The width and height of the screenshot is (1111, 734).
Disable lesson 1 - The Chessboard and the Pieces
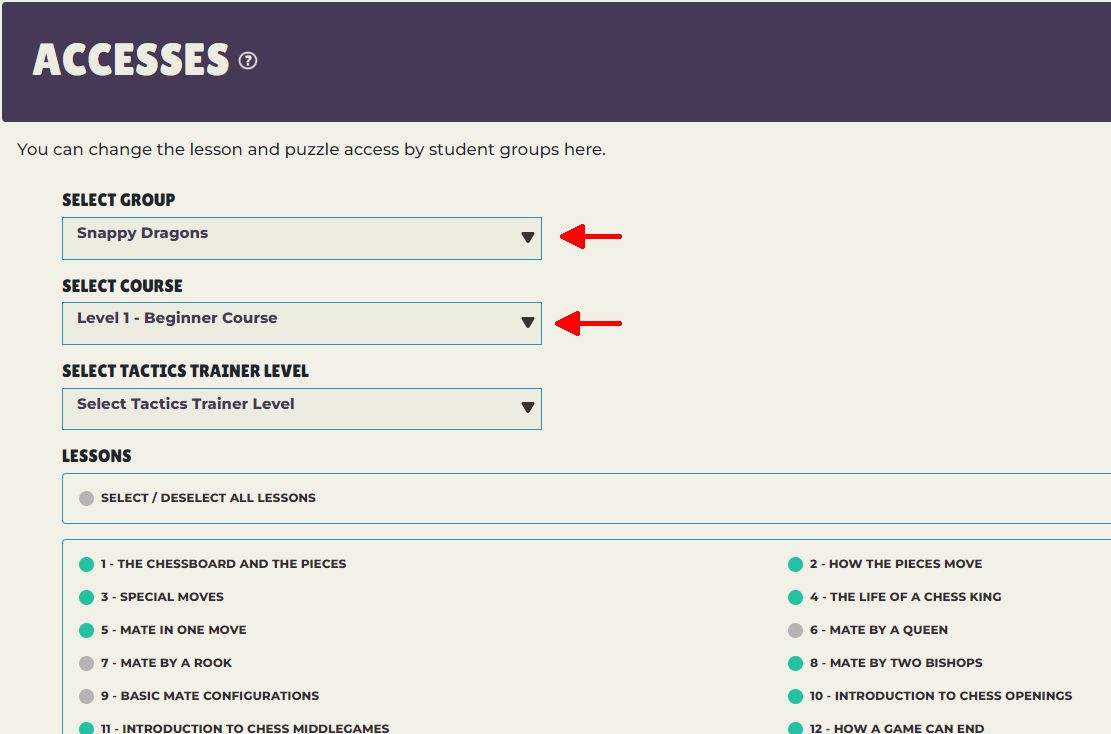click(86, 563)
